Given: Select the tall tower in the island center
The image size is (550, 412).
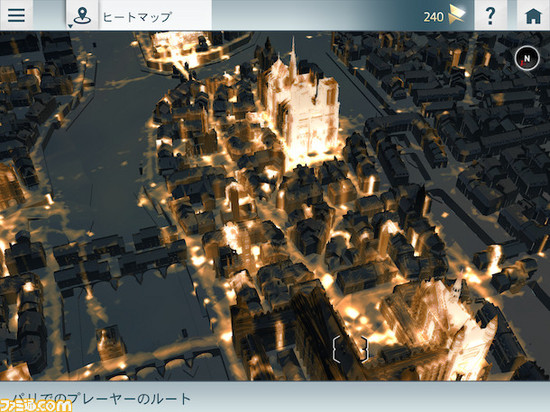Looking at the screenshot, I should [x=234, y=202].
